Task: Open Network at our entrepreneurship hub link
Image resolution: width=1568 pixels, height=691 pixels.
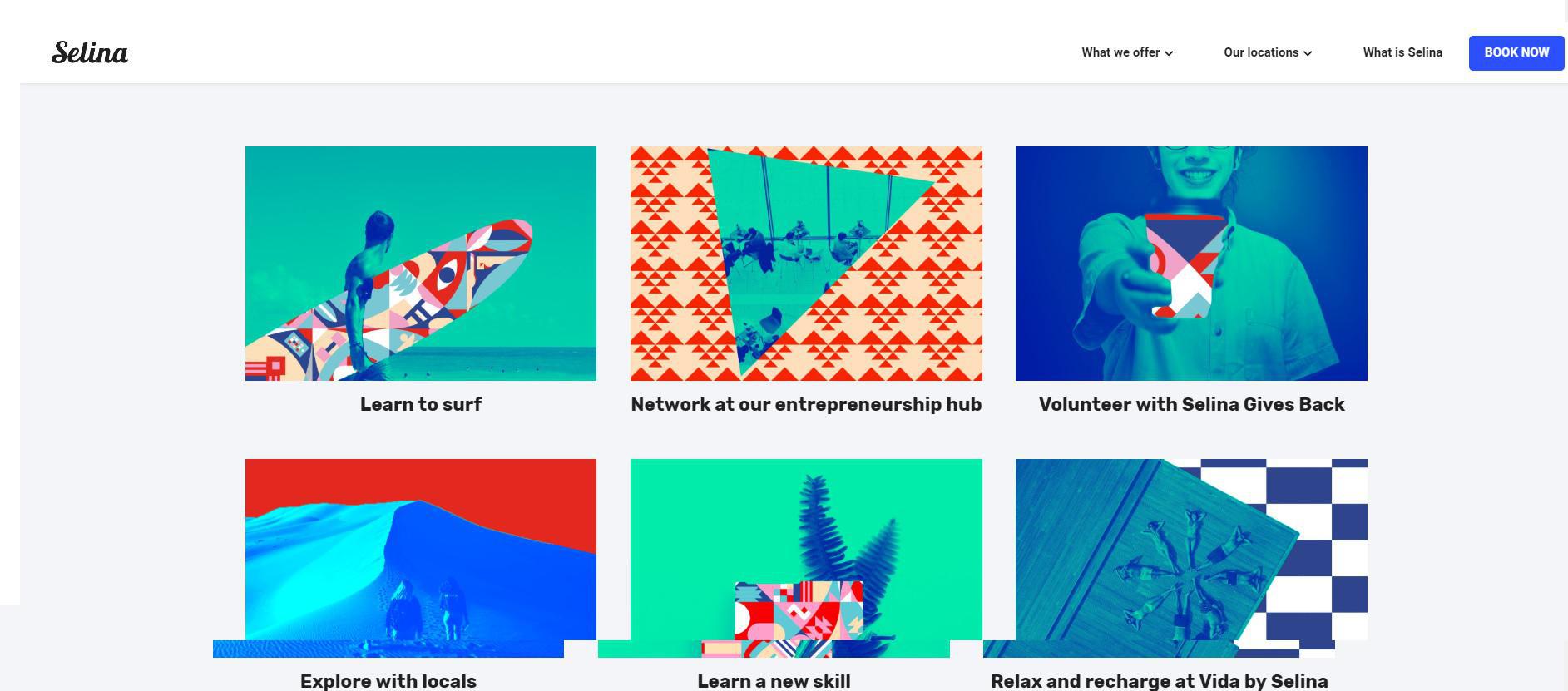Action: click(x=806, y=404)
